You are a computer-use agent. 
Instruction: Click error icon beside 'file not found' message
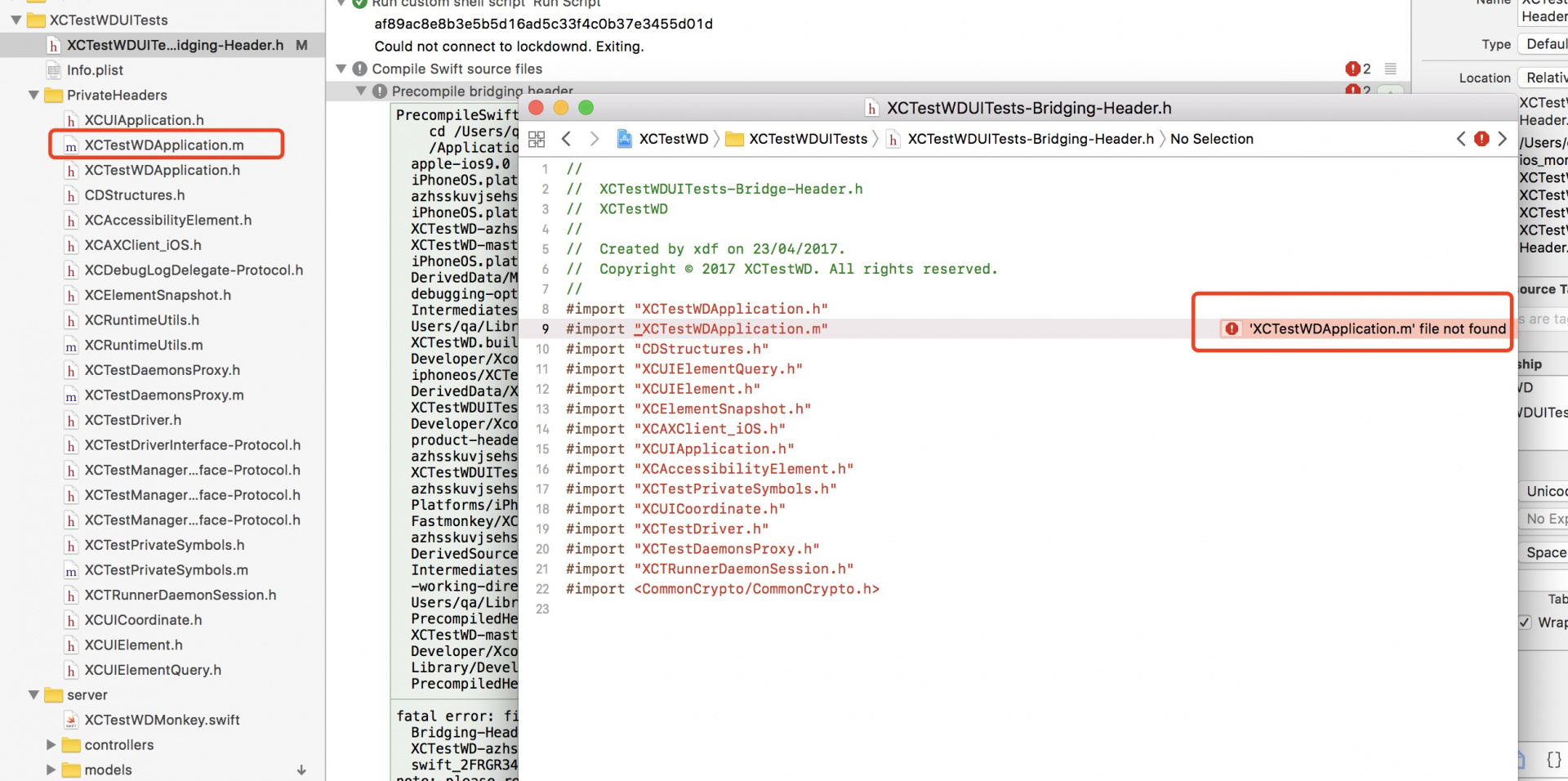click(x=1232, y=328)
